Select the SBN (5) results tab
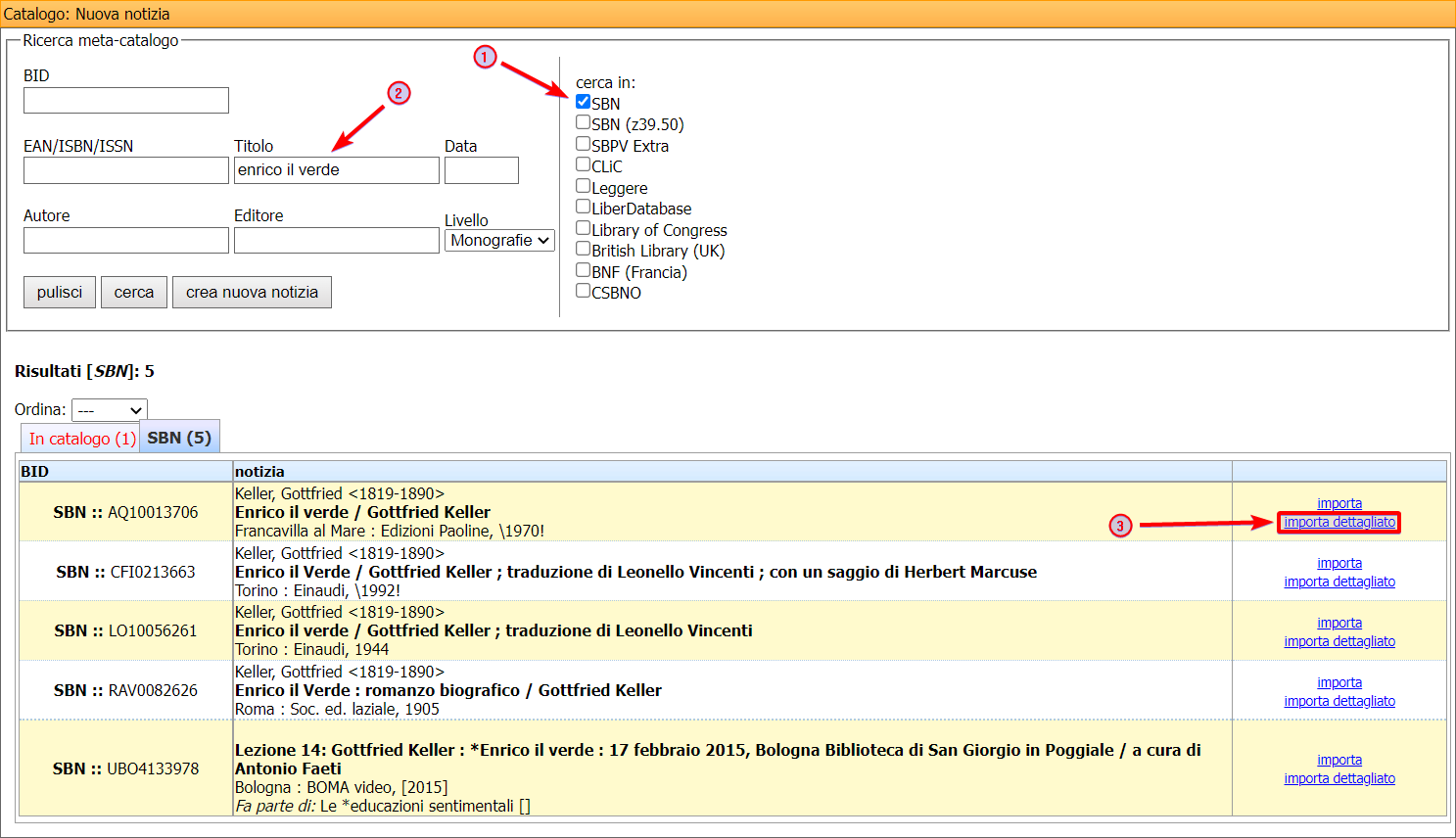The width and height of the screenshot is (1456, 838). click(179, 438)
